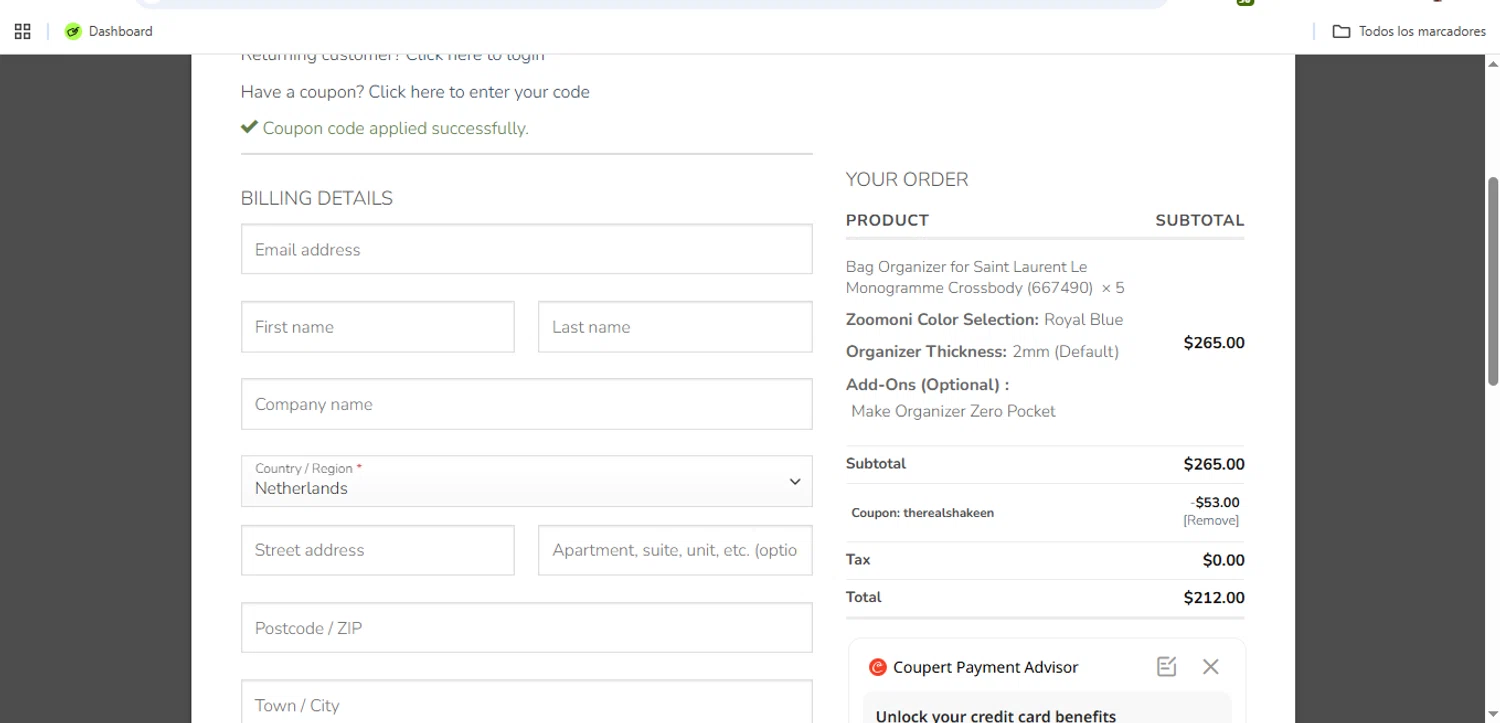
Task: Focus the Last name field
Action: (x=675, y=327)
